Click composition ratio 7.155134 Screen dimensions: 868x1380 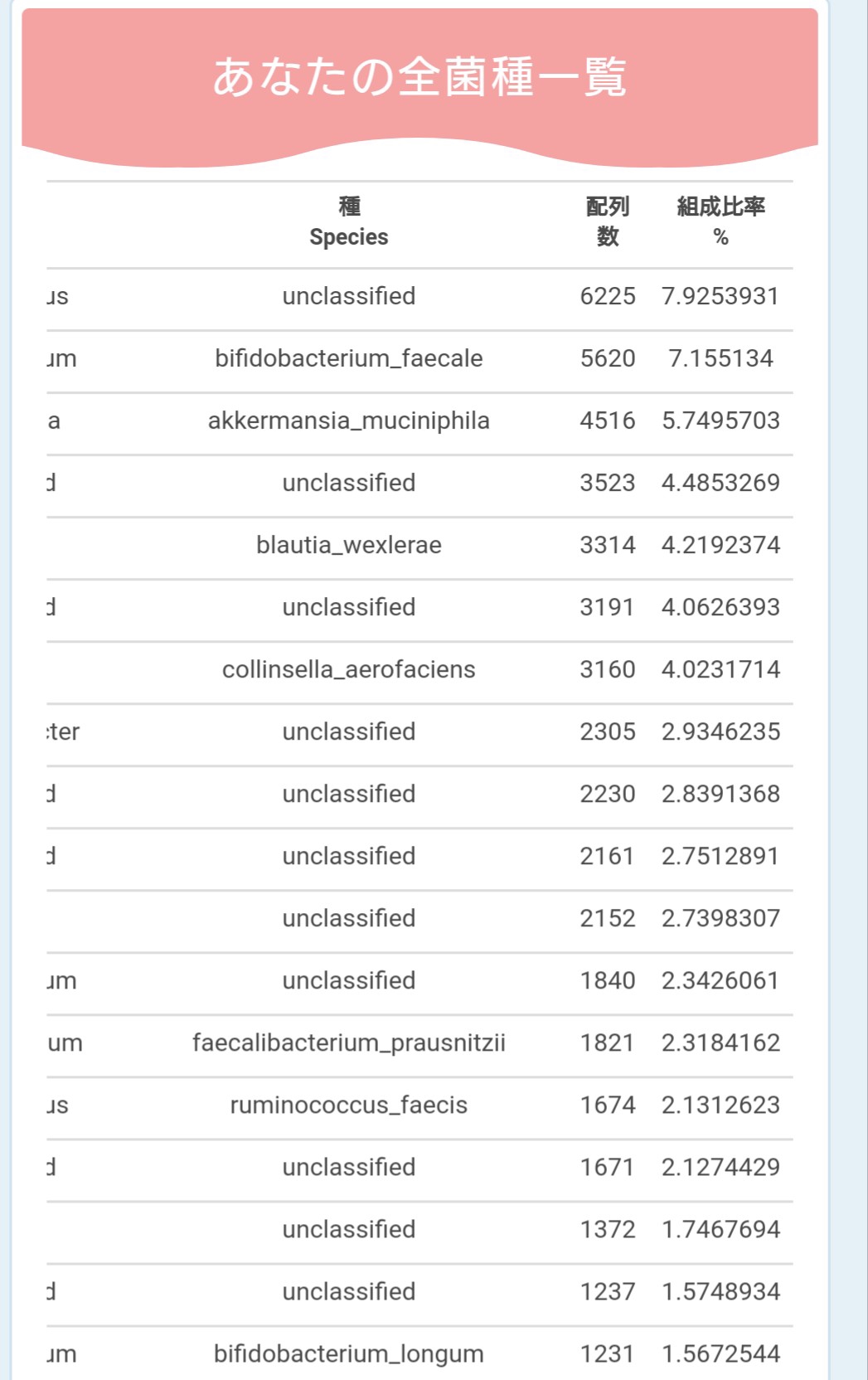coord(720,358)
